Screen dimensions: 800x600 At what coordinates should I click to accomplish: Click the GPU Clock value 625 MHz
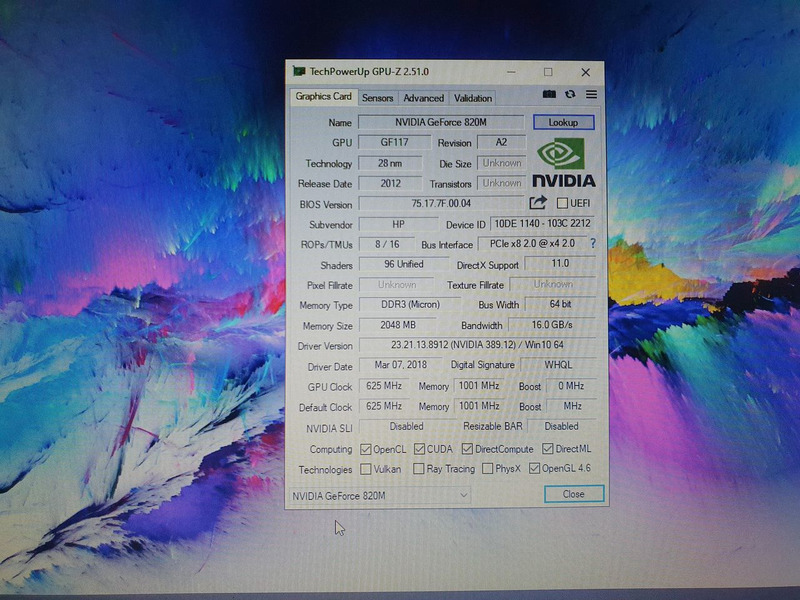point(384,386)
